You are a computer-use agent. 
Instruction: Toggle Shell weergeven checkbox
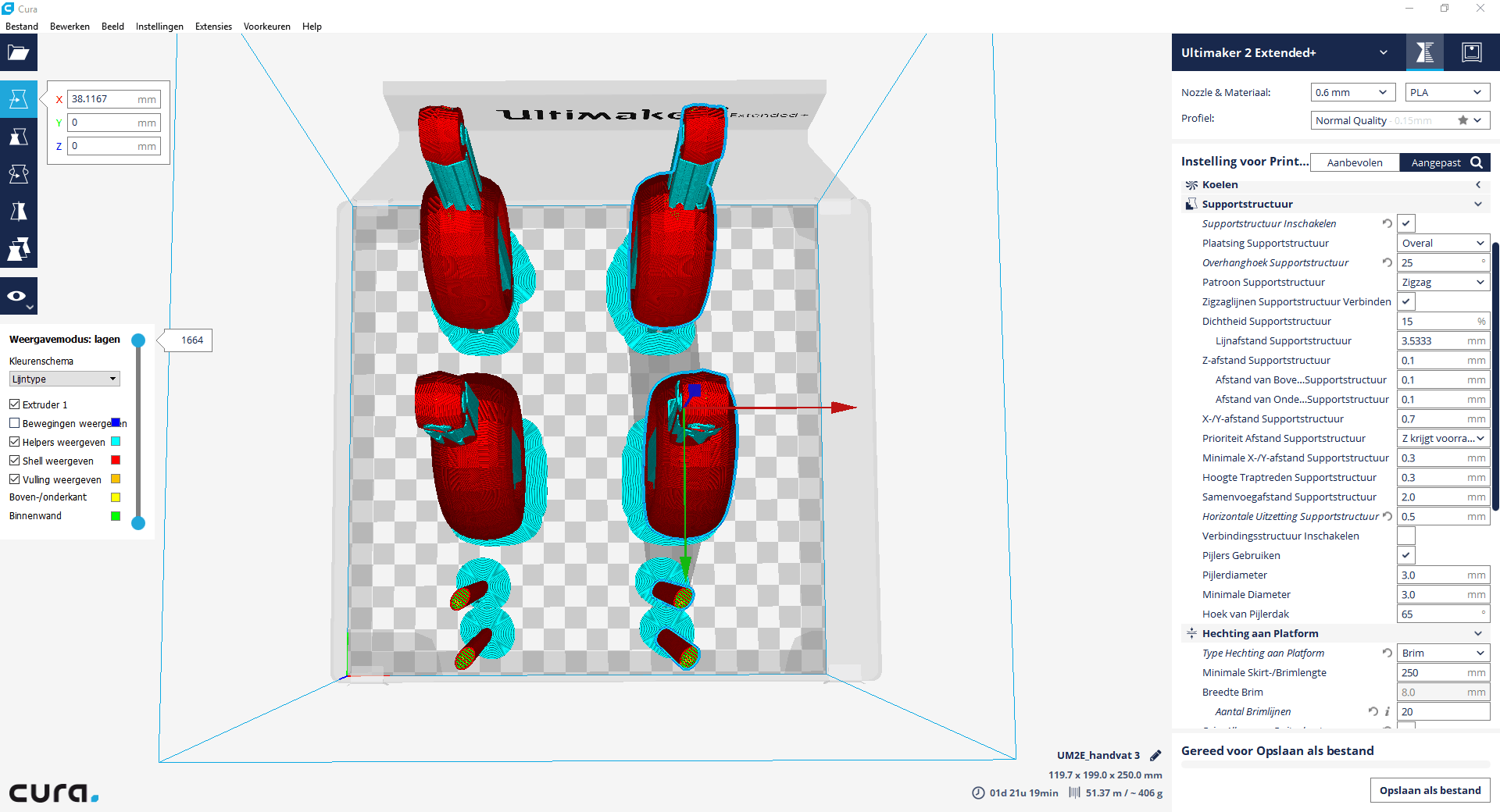tap(14, 461)
